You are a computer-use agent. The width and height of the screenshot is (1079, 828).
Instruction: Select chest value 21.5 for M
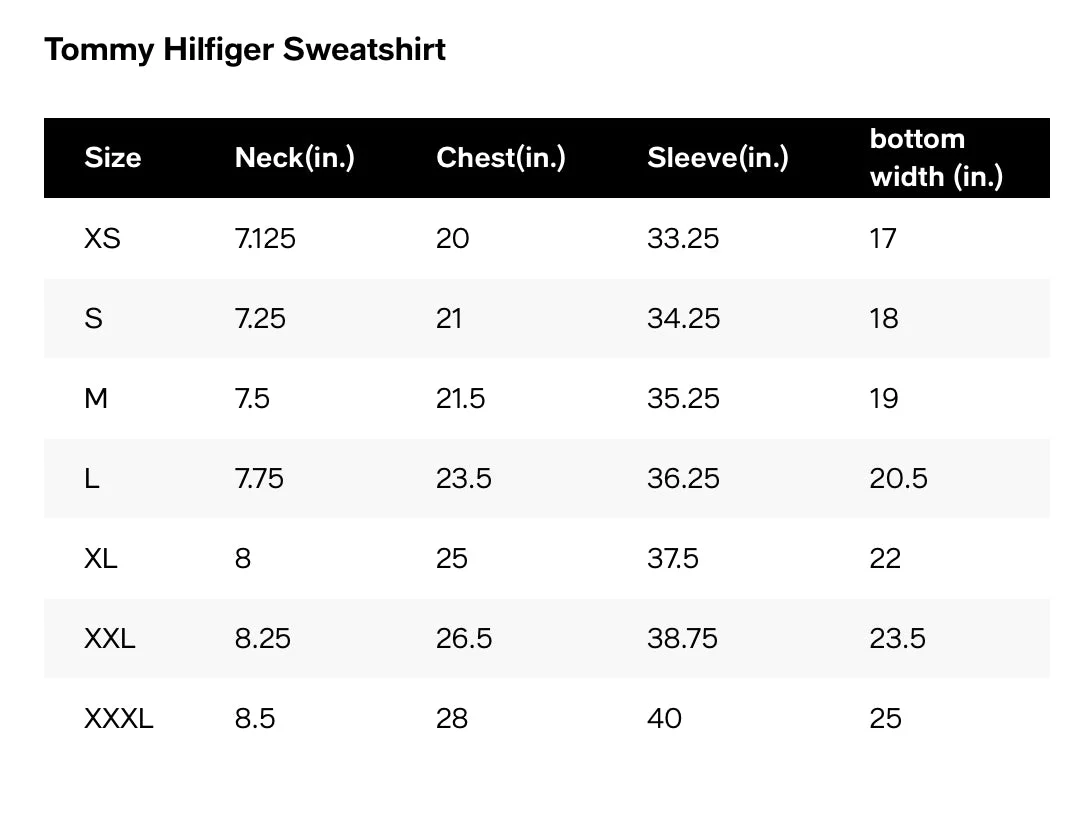pos(460,399)
